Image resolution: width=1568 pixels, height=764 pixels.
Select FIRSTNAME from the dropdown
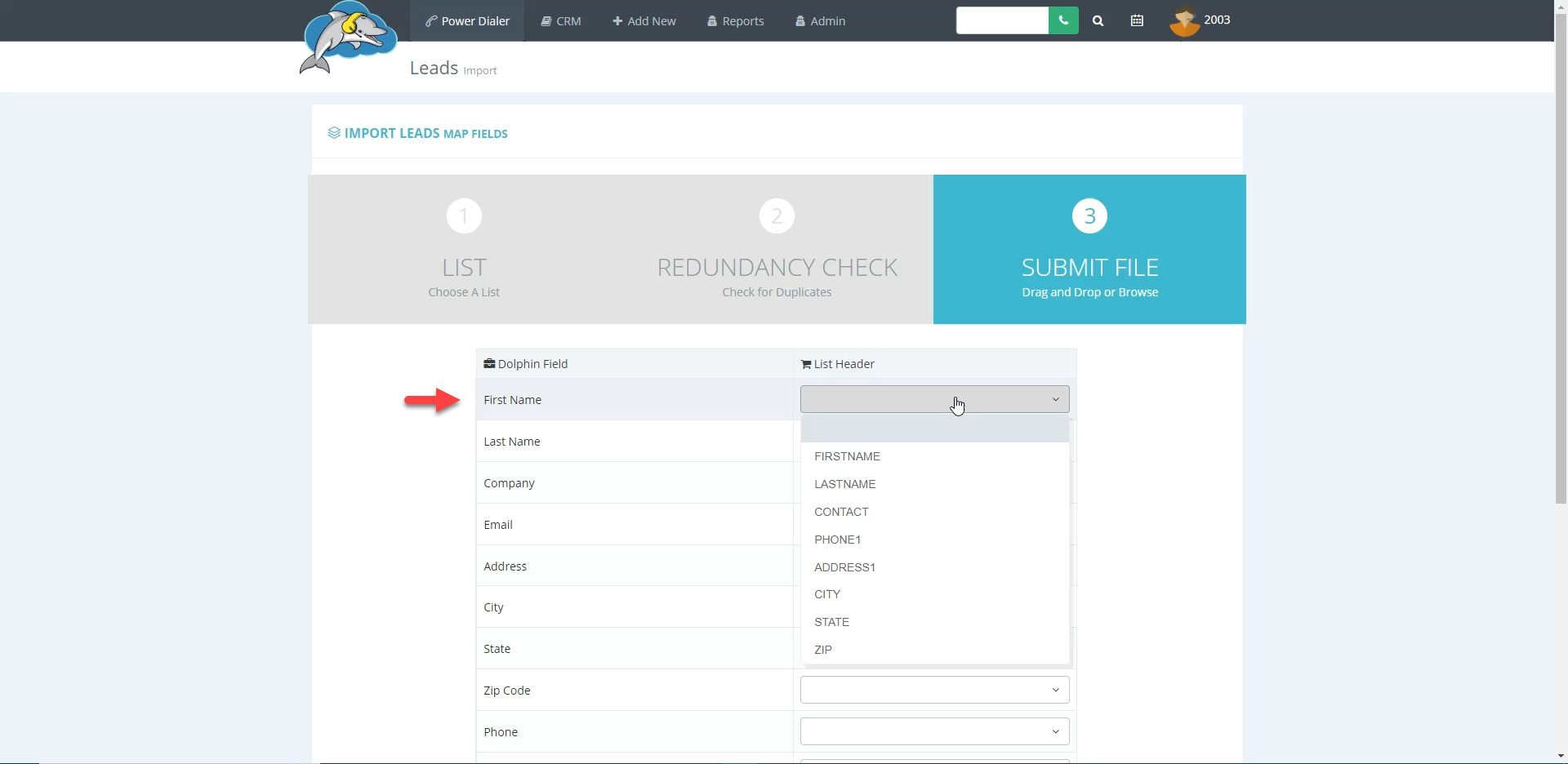tap(935, 456)
